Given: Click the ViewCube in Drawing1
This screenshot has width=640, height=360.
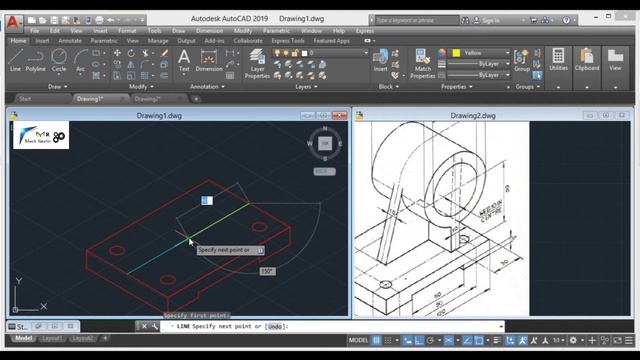Looking at the screenshot, I should [x=325, y=143].
